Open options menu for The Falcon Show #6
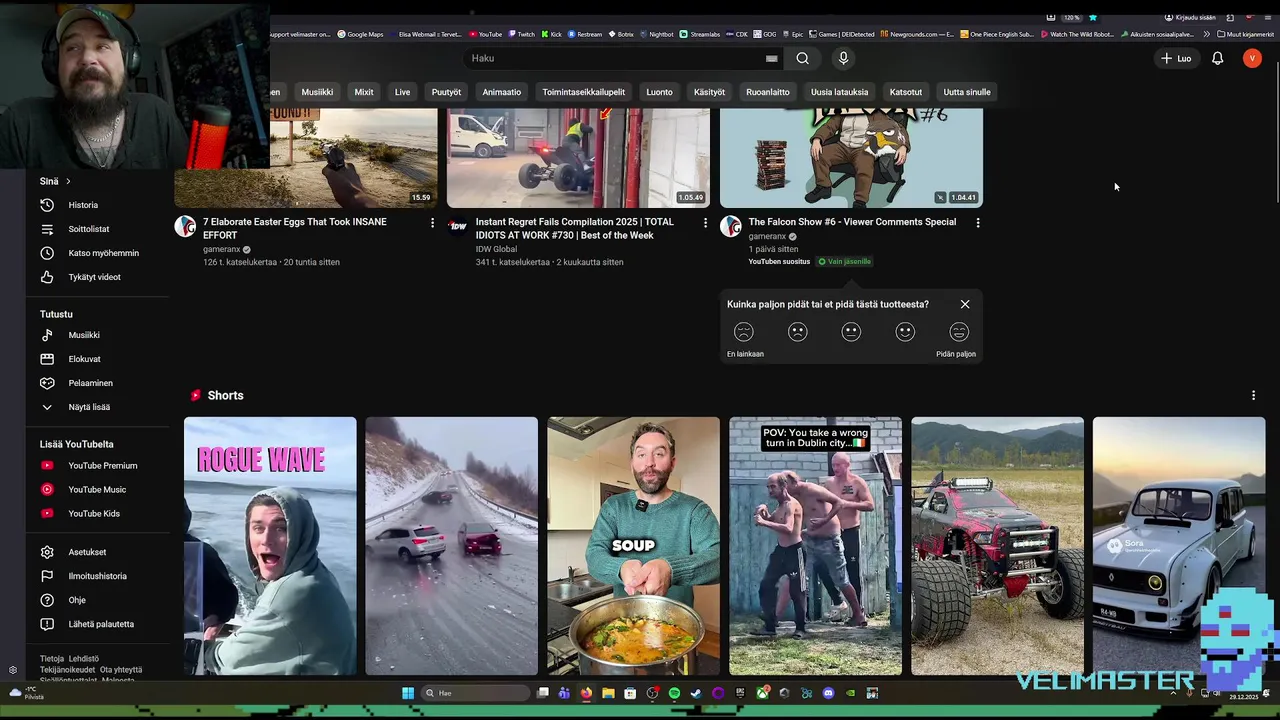The height and width of the screenshot is (720, 1280). [x=978, y=223]
